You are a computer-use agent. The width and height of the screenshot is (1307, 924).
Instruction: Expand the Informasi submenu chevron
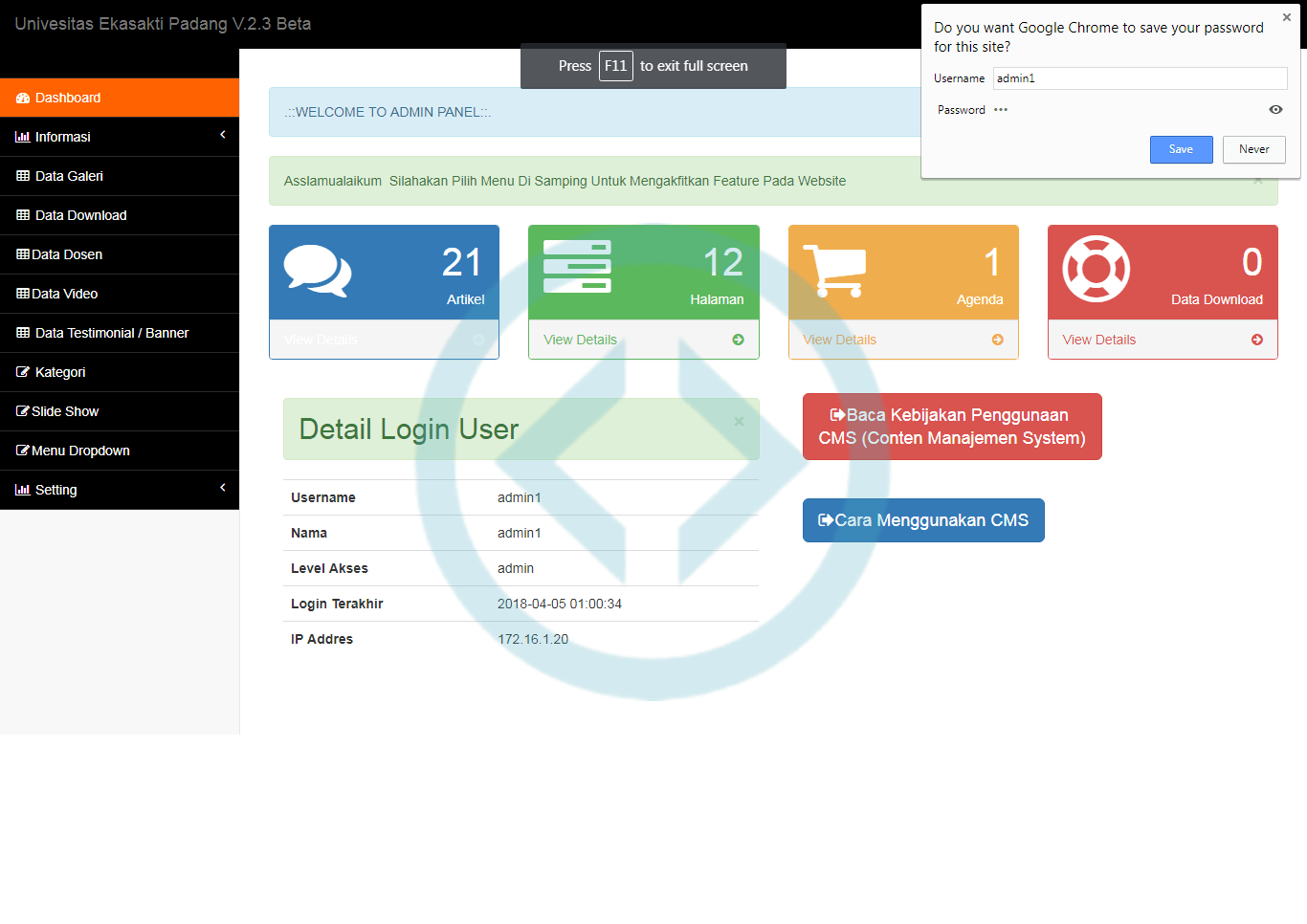click(221, 137)
